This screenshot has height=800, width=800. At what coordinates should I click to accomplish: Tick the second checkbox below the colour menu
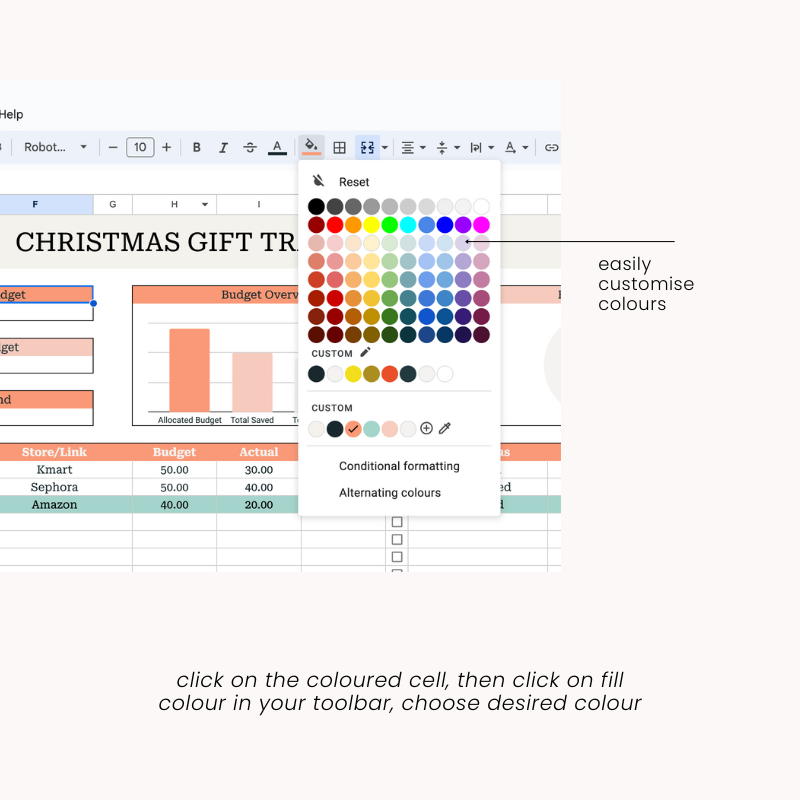[x=397, y=539]
